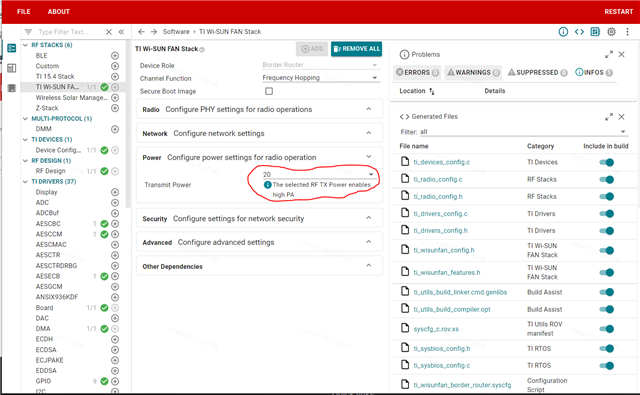Viewport: 640px width, 395px height.
Task: Navigate back with the left arrow
Action: coord(141,32)
